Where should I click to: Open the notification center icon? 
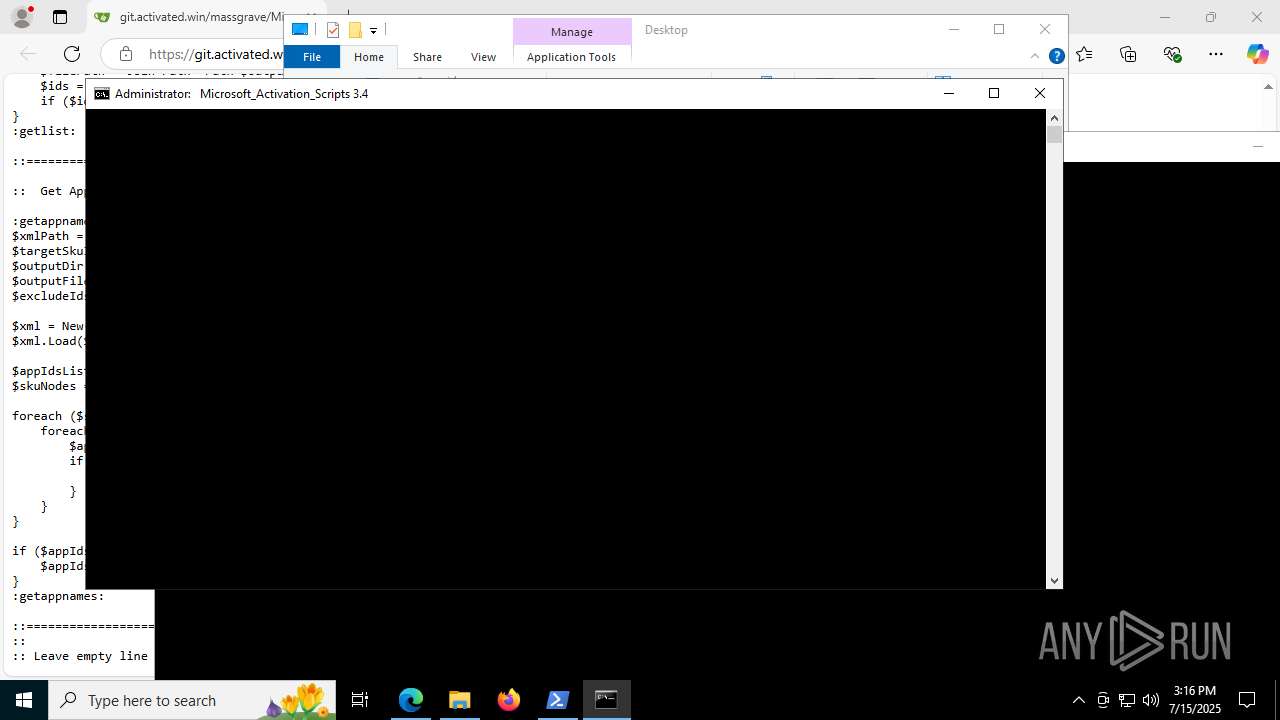(x=1247, y=700)
